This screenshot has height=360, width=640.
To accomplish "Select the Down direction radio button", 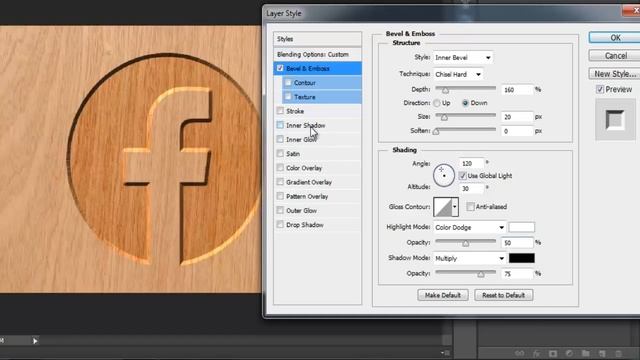I will click(x=465, y=103).
